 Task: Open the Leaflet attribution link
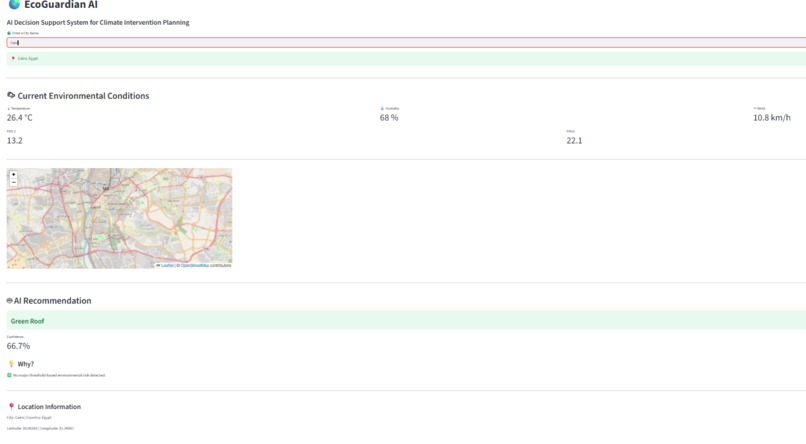click(x=167, y=266)
